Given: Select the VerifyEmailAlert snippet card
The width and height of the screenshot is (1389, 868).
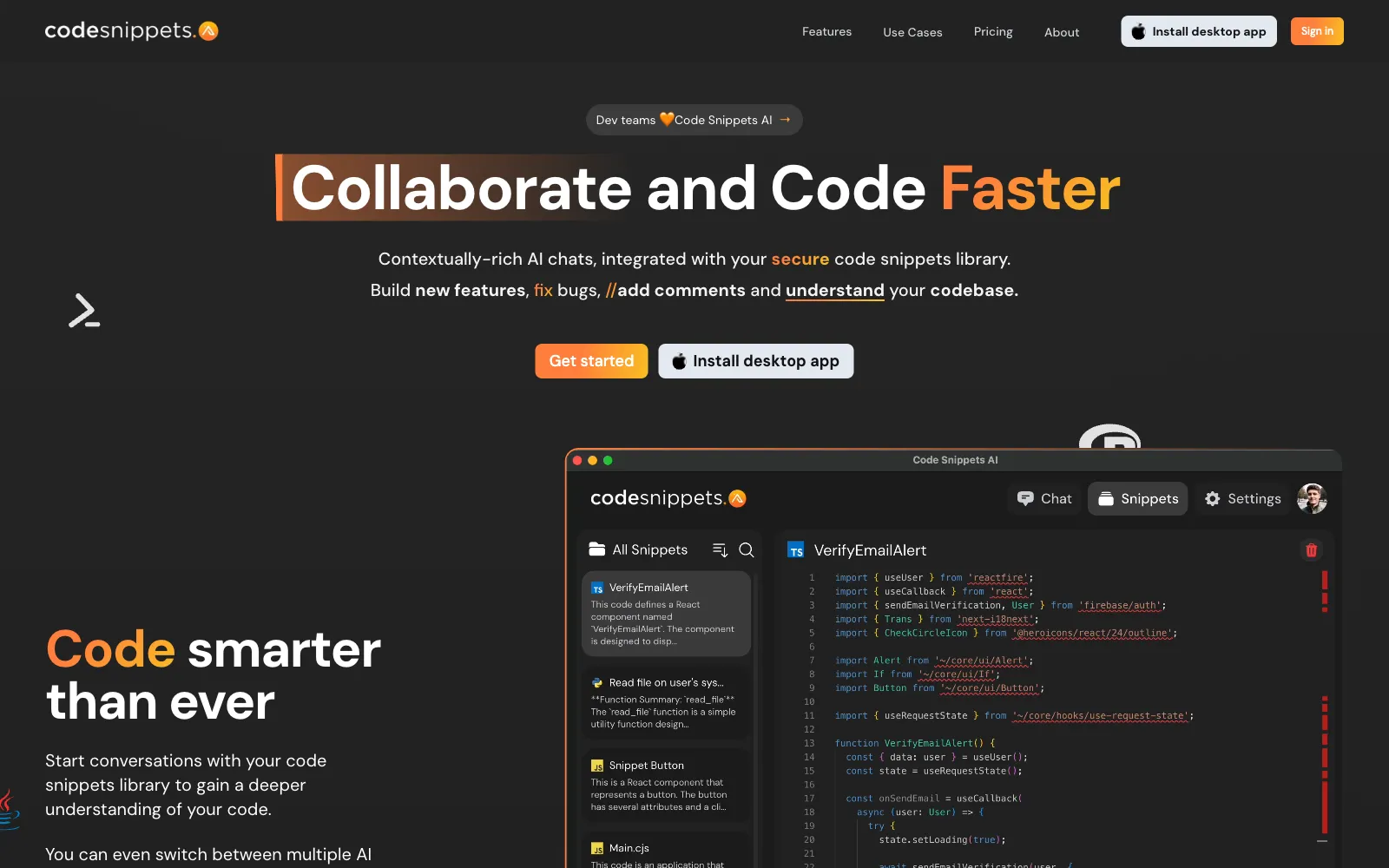Looking at the screenshot, I should pos(666,613).
